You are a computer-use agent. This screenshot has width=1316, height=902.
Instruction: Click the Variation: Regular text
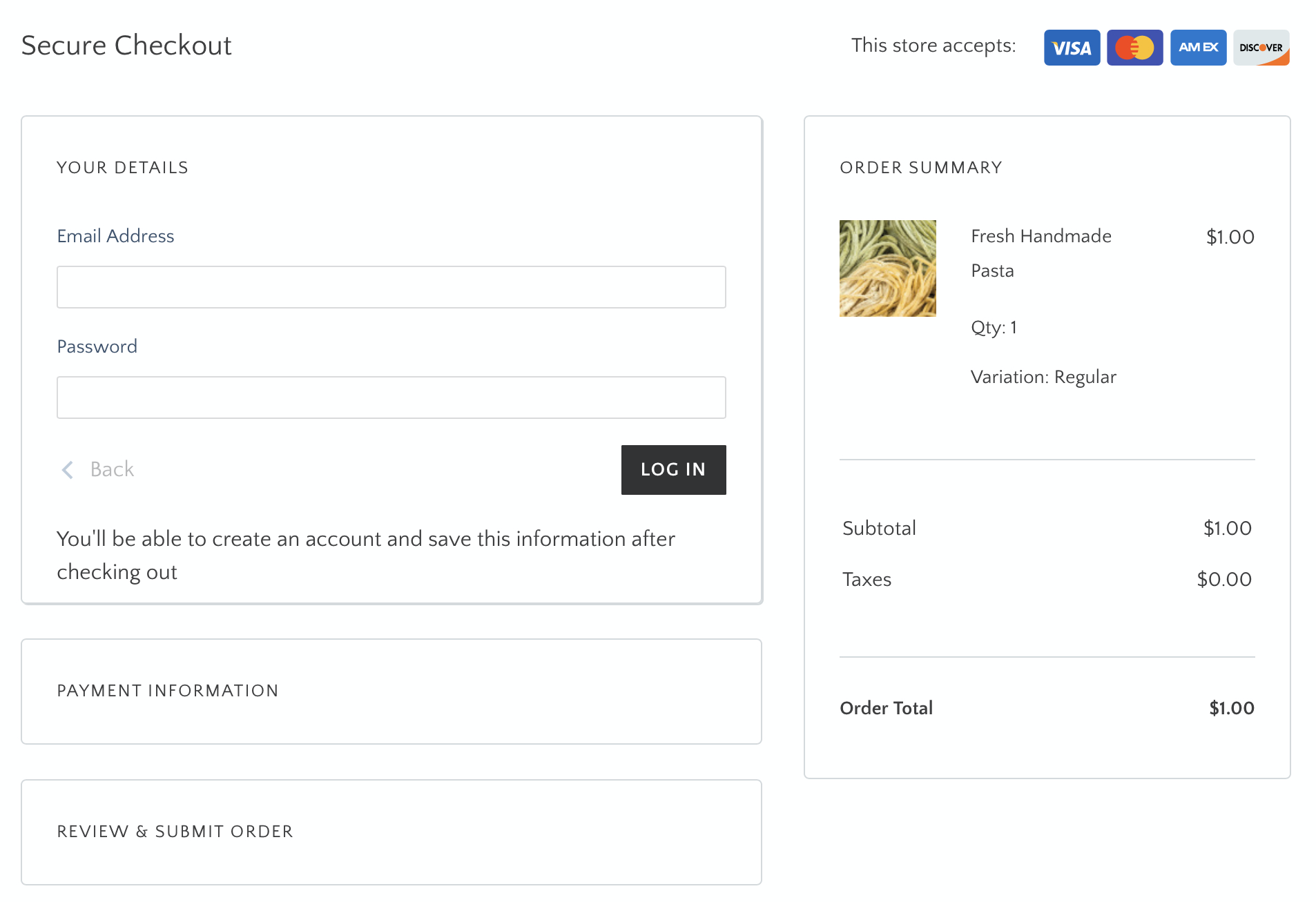pos(1043,377)
